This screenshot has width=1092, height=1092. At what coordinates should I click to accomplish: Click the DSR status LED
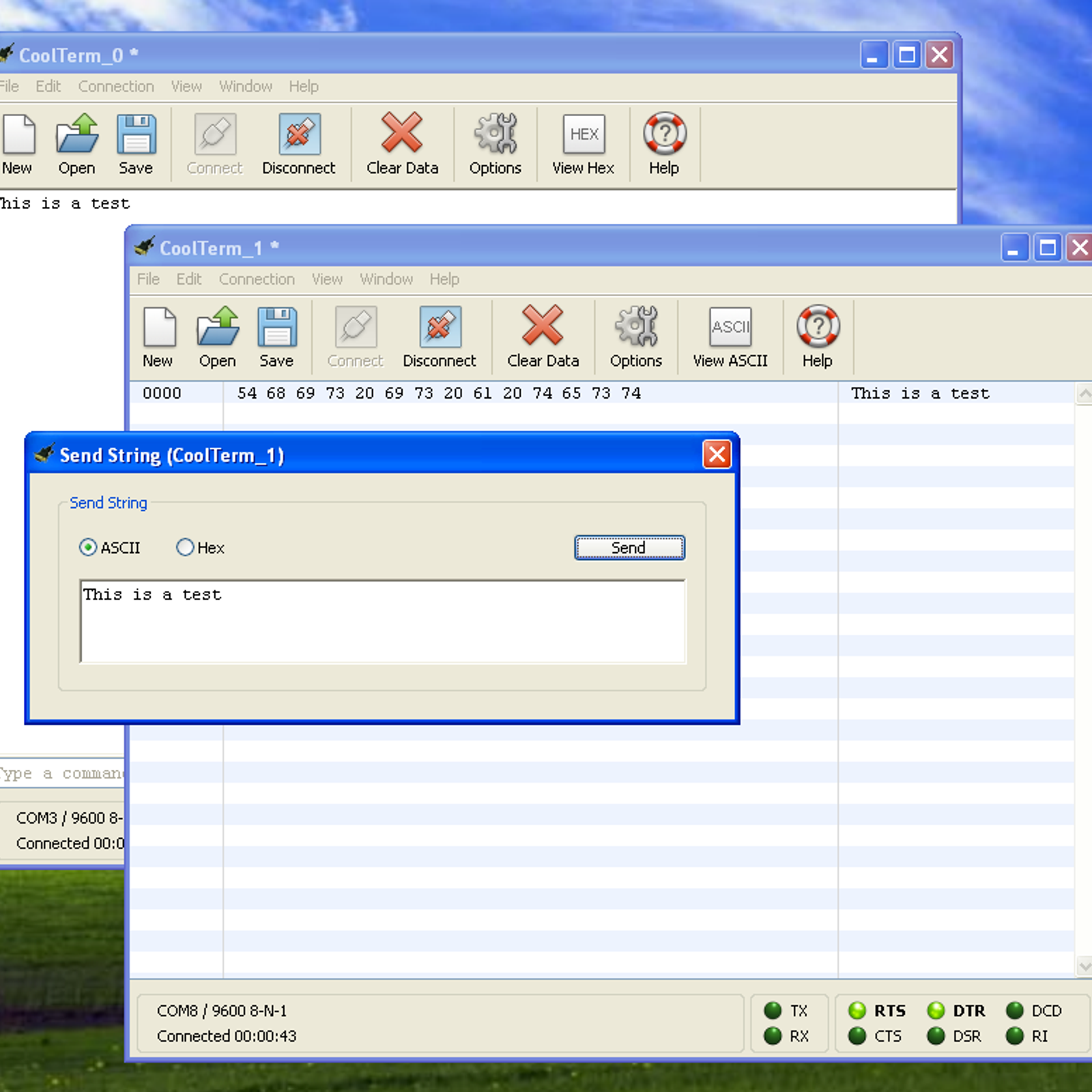point(936,1036)
